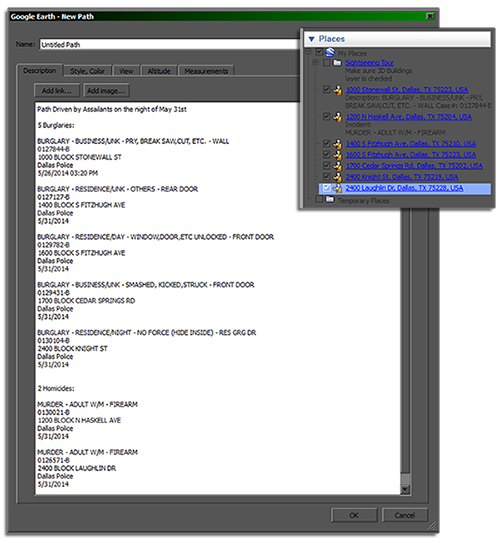
Task: Uncheck the 1600 S Fitzhugh Ave placemark
Action: [327, 154]
